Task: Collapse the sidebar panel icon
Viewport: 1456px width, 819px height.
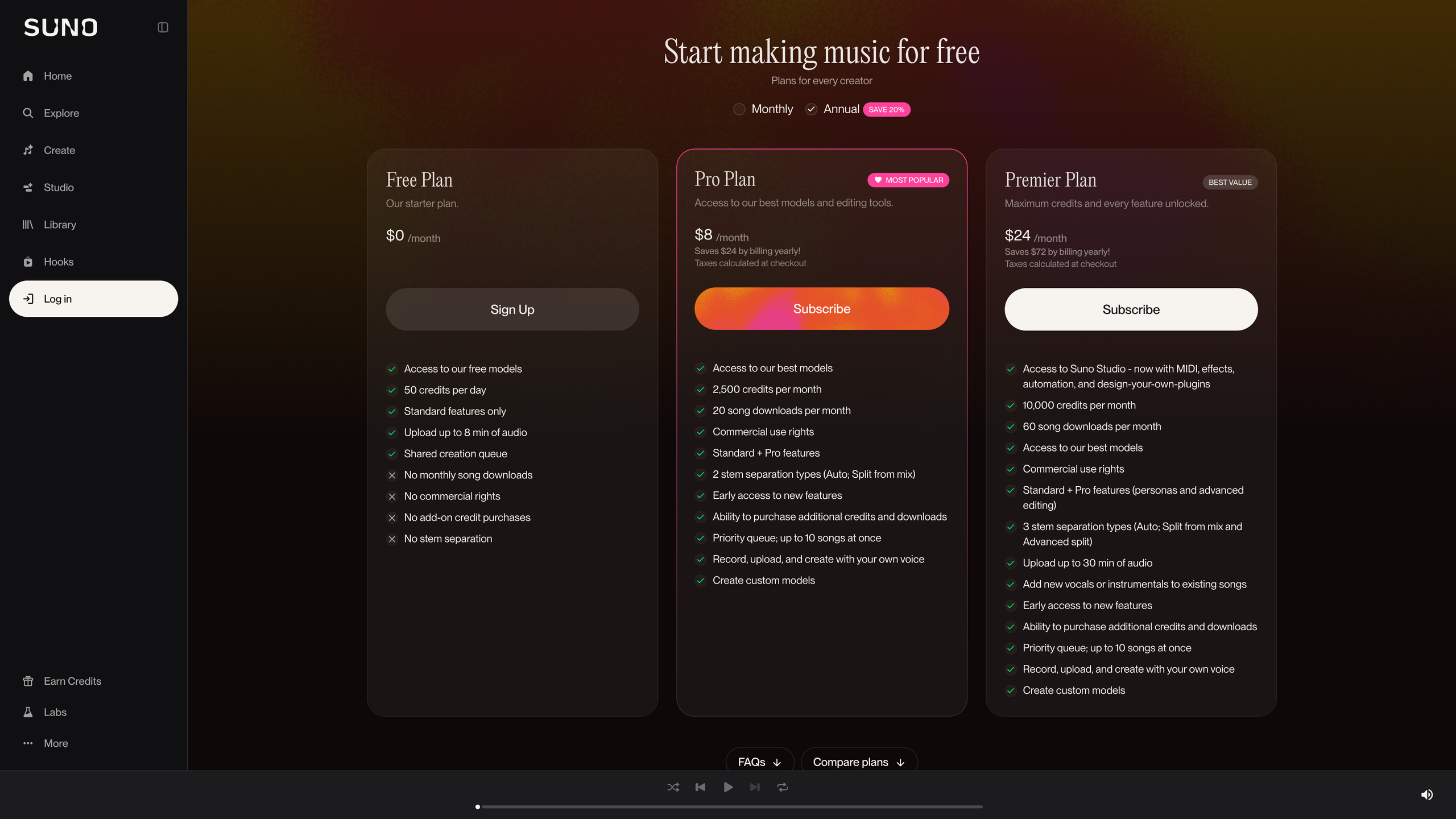Action: [163, 27]
